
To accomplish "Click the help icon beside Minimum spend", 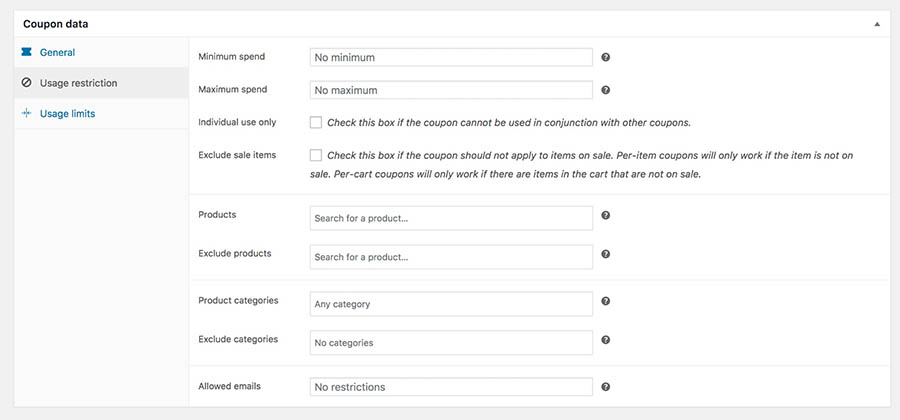I will click(606, 58).
